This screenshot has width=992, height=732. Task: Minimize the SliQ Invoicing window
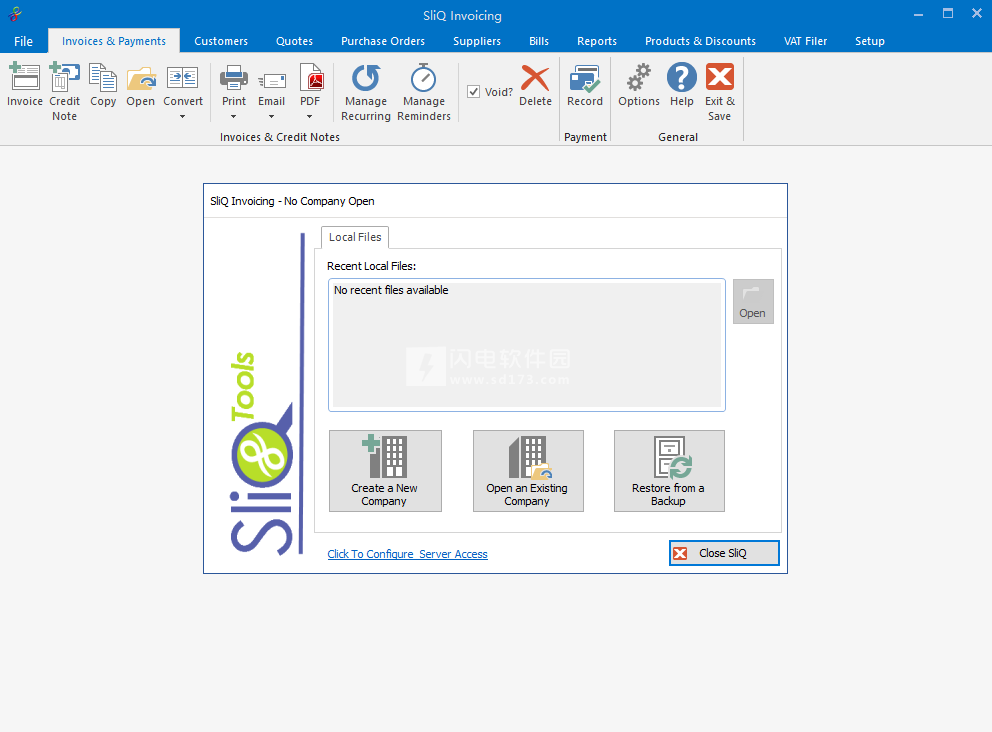(x=919, y=14)
